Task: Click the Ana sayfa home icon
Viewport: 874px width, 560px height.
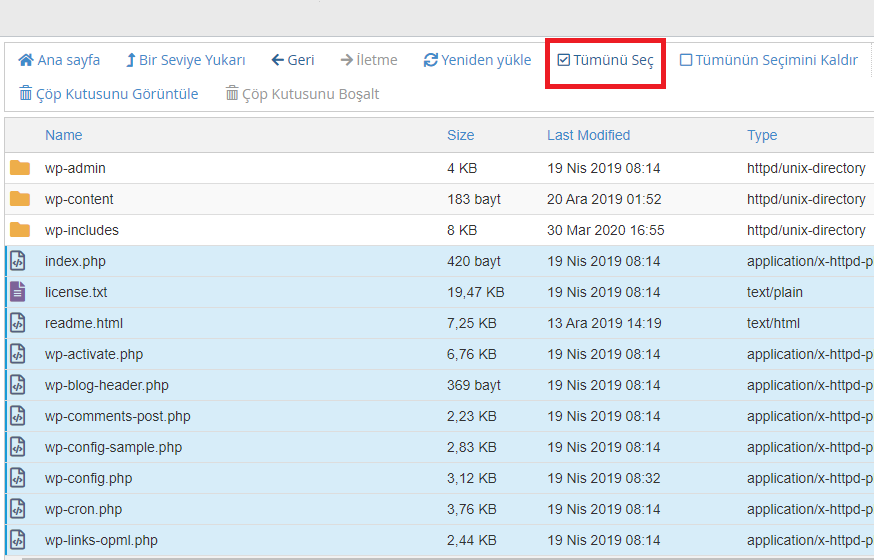Action: 26,60
